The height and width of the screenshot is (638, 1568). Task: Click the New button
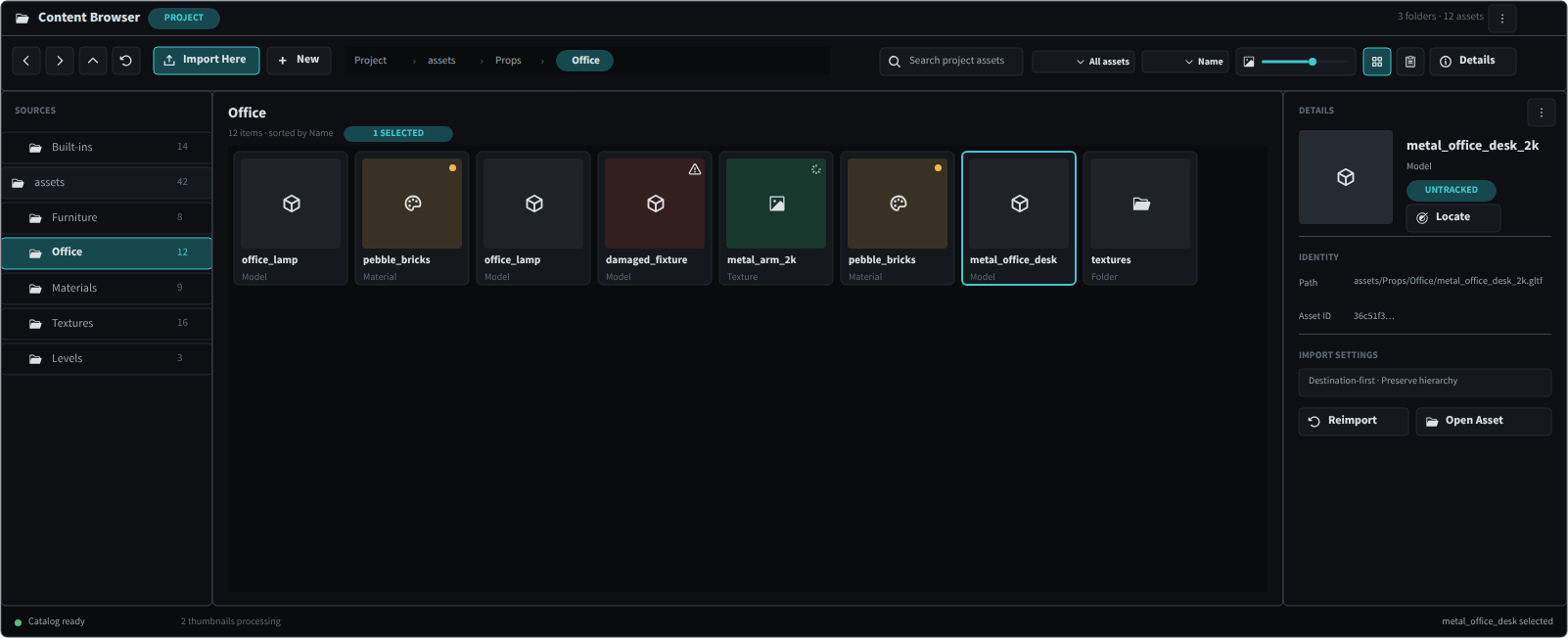coord(299,61)
